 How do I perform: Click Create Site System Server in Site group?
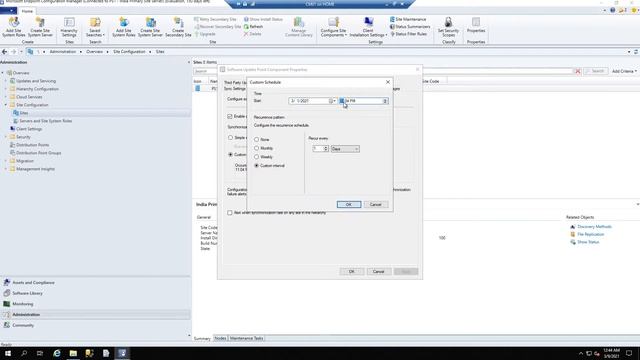pos(150,27)
